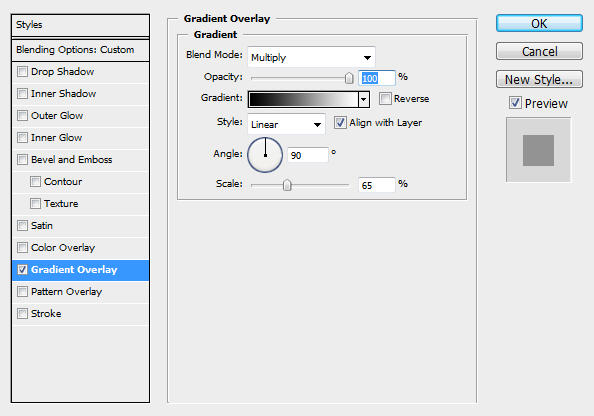Enable the Stroke checkbox
Screen dimensions: 594x416
22,313
